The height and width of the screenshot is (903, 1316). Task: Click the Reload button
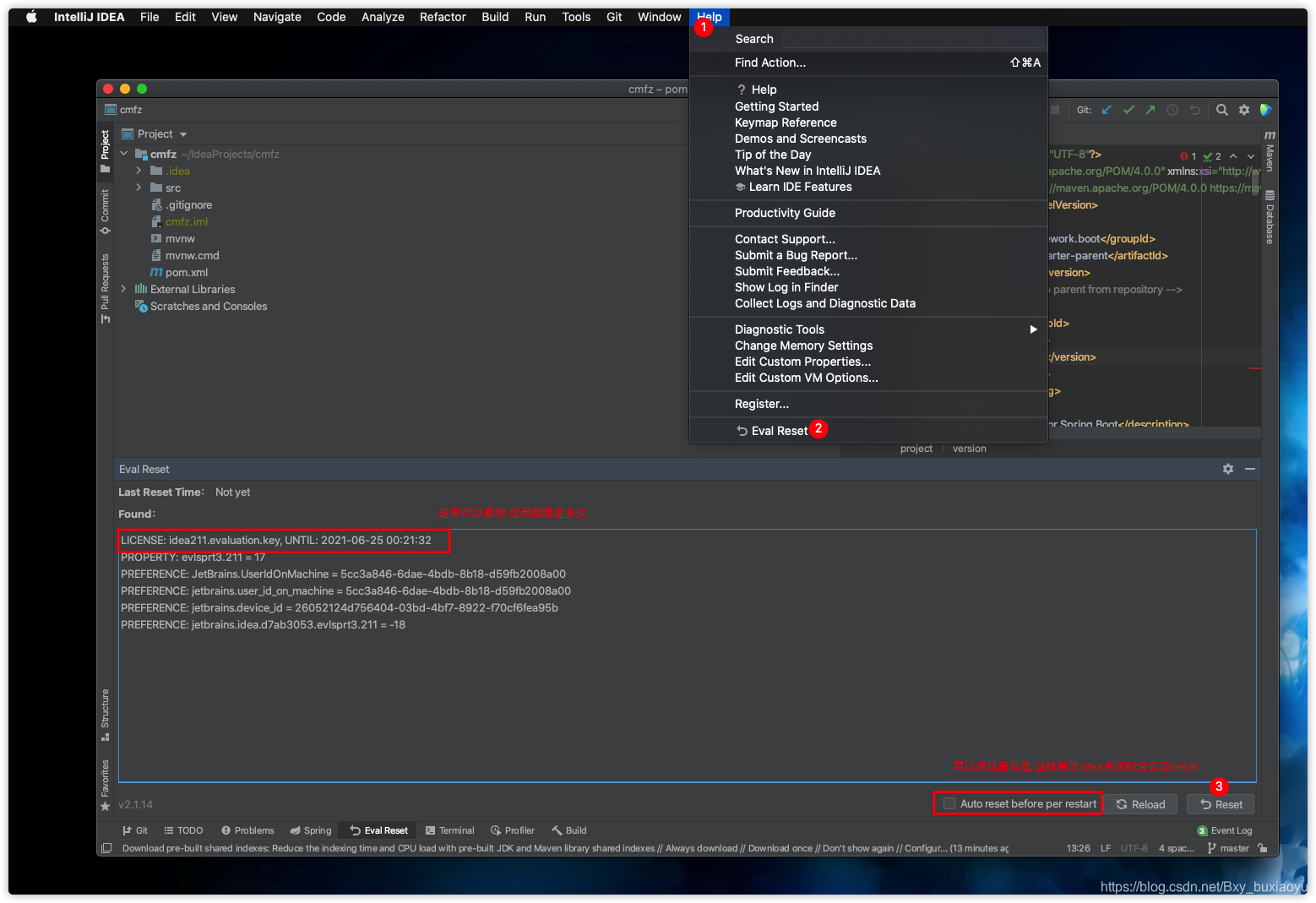1142,803
